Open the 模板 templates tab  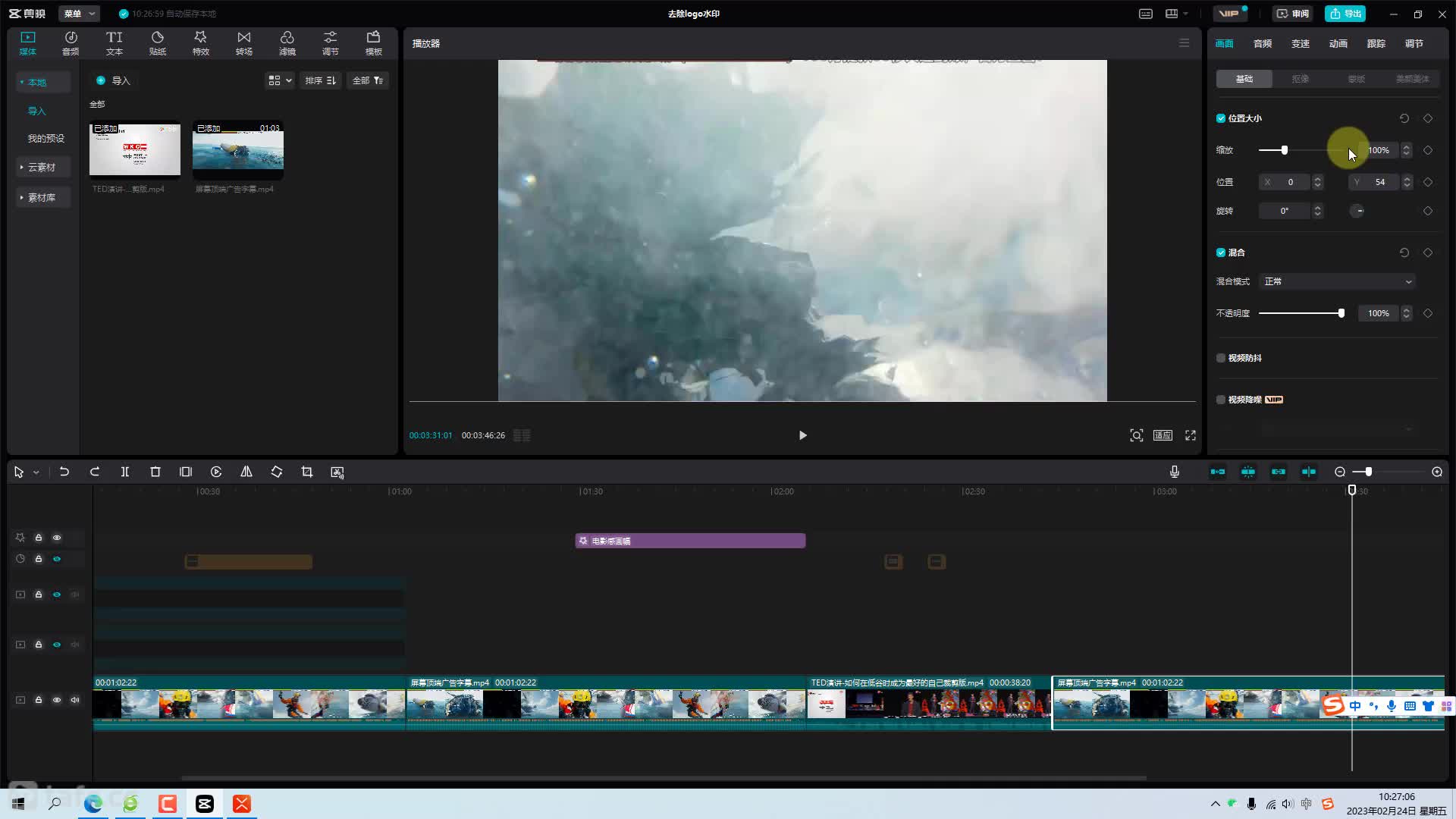pos(374,43)
